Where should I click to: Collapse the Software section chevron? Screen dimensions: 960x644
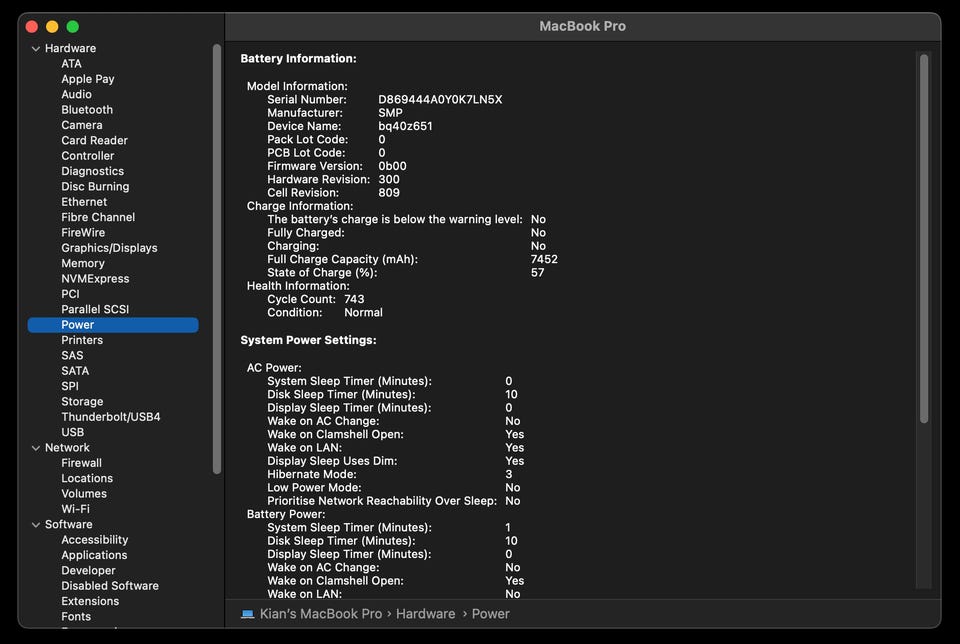pyautogui.click(x=36, y=525)
